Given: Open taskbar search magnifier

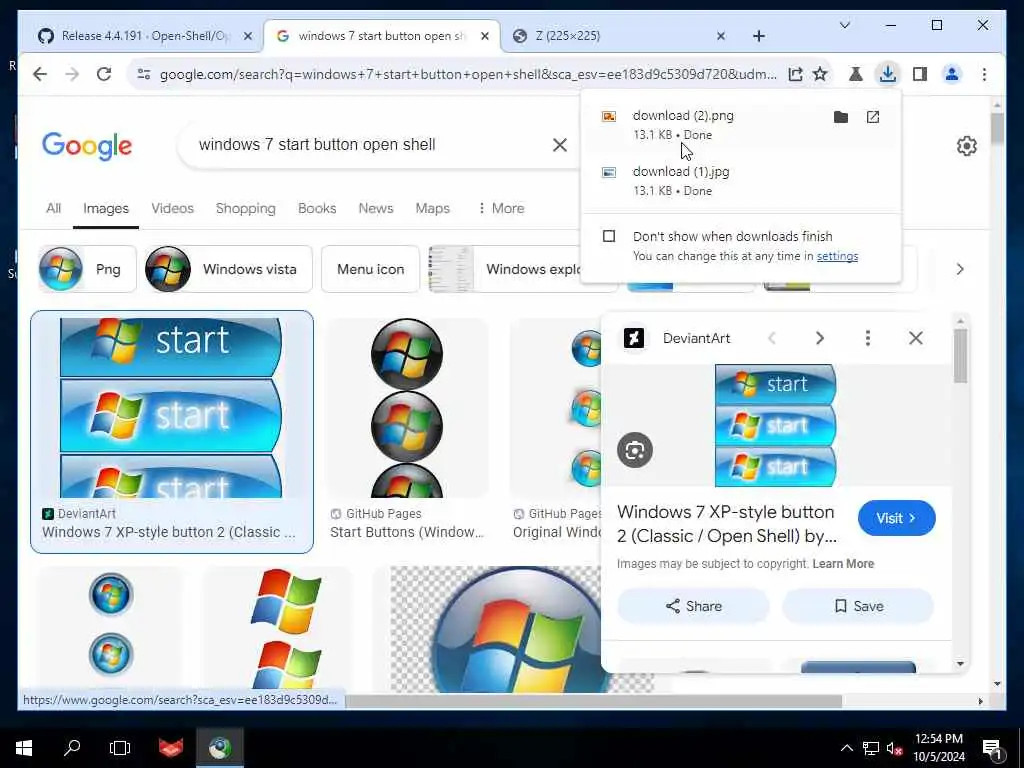Looking at the screenshot, I should tap(72, 748).
